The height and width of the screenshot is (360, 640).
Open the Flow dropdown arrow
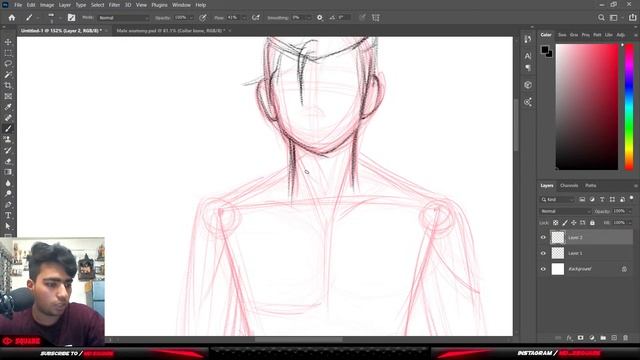click(244, 18)
